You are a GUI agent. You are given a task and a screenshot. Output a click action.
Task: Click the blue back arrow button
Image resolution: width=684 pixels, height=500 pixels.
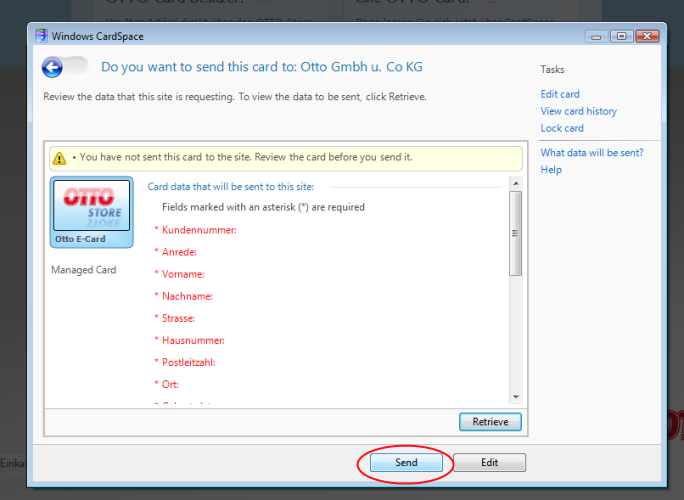pyautogui.click(x=52, y=68)
